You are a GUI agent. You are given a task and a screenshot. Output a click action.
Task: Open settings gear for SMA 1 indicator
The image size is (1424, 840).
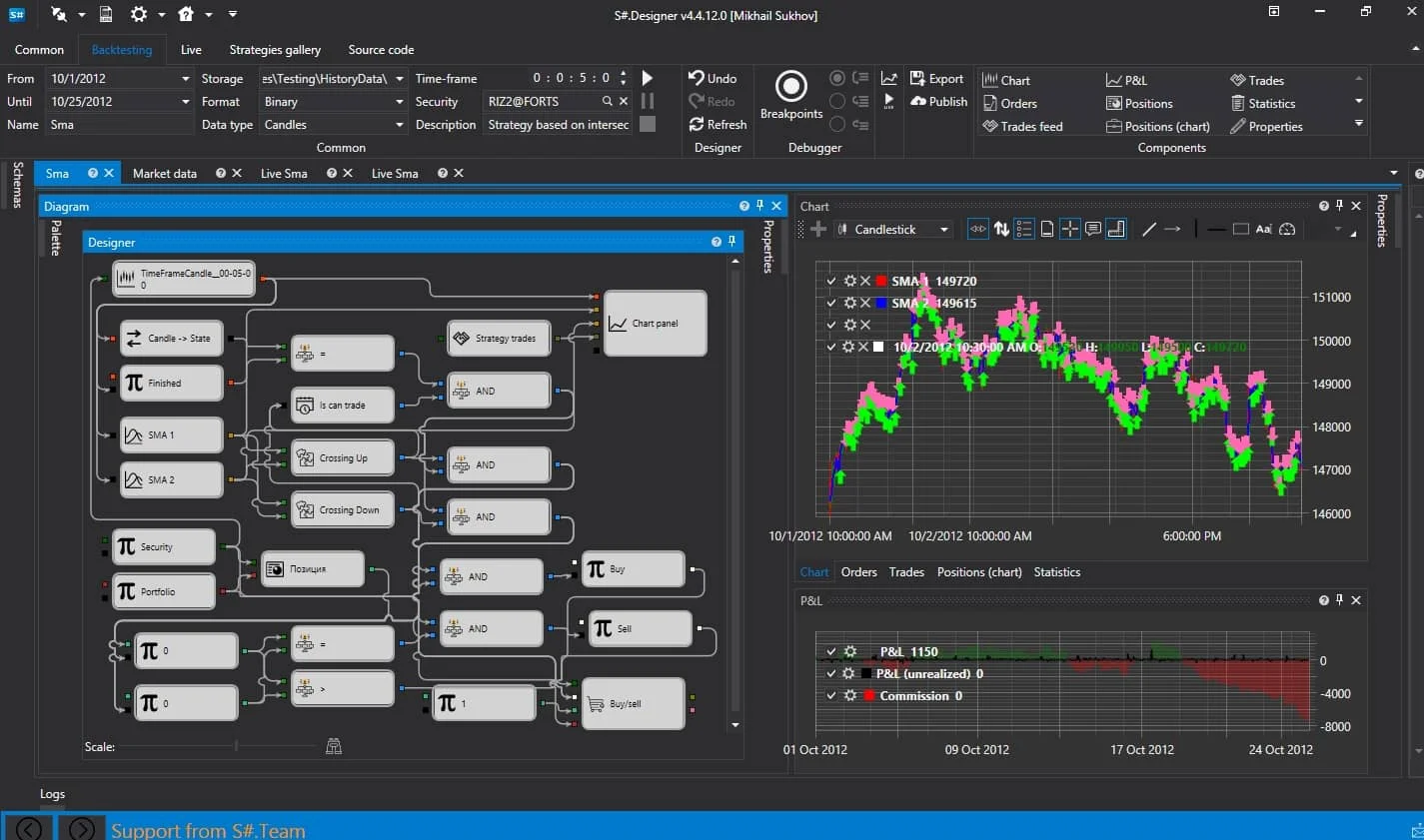(849, 282)
